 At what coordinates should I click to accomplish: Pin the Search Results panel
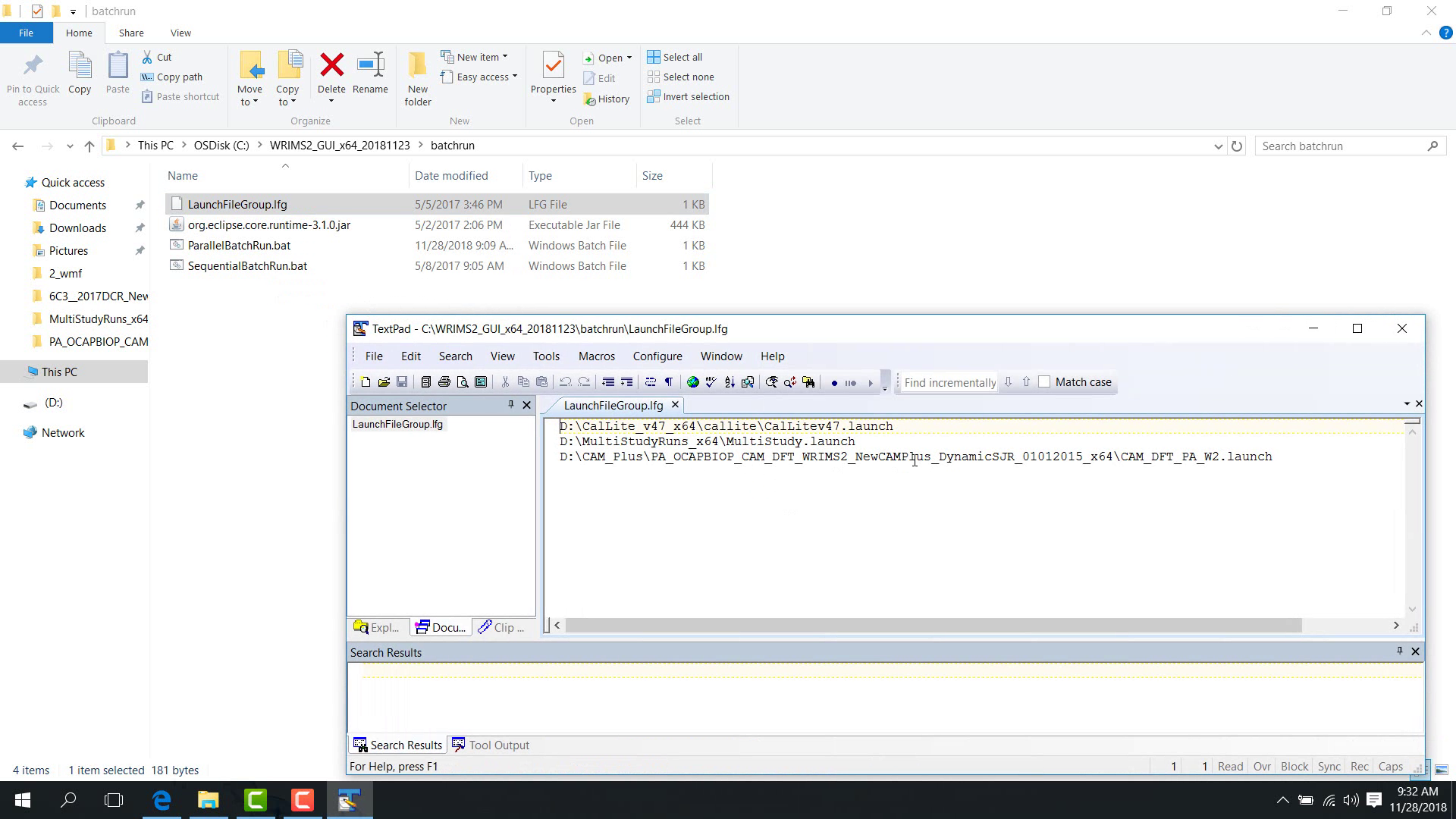pos(1400,651)
